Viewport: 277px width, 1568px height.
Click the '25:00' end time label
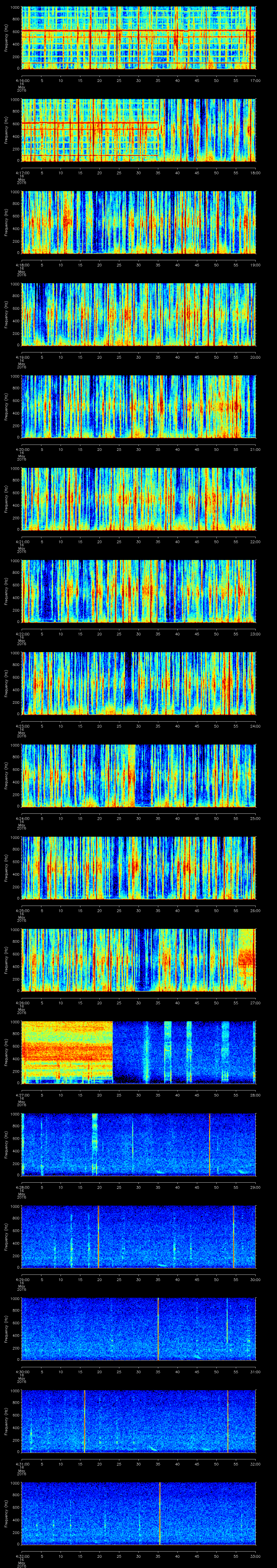(255, 818)
